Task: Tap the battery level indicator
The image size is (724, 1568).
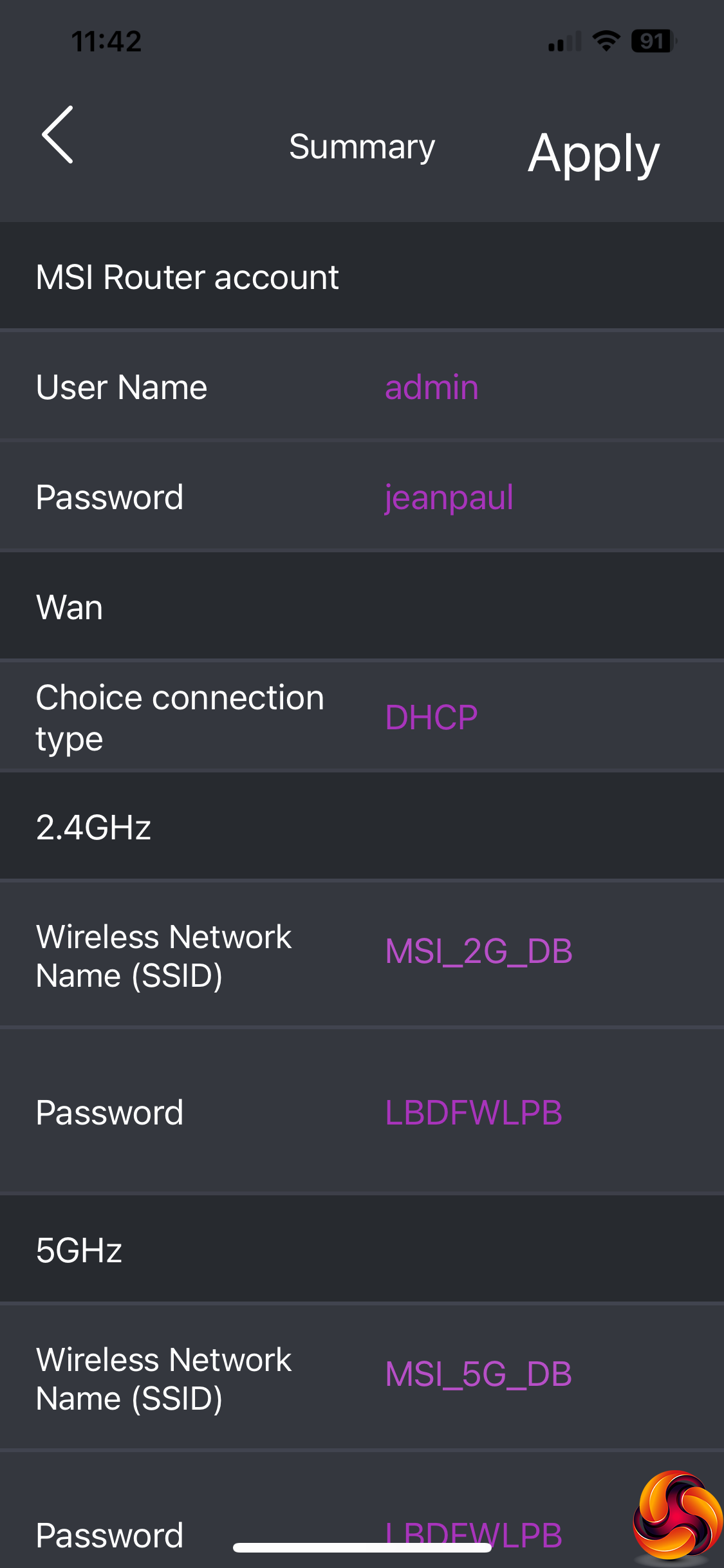Action: [653, 41]
